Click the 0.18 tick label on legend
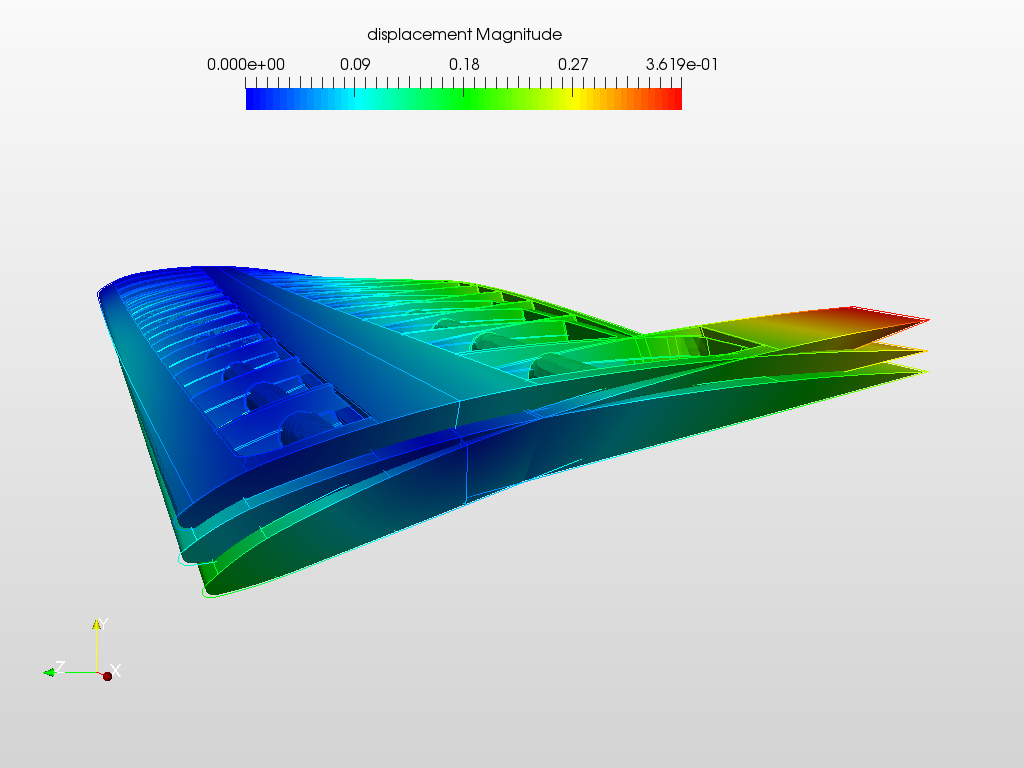 (x=464, y=65)
